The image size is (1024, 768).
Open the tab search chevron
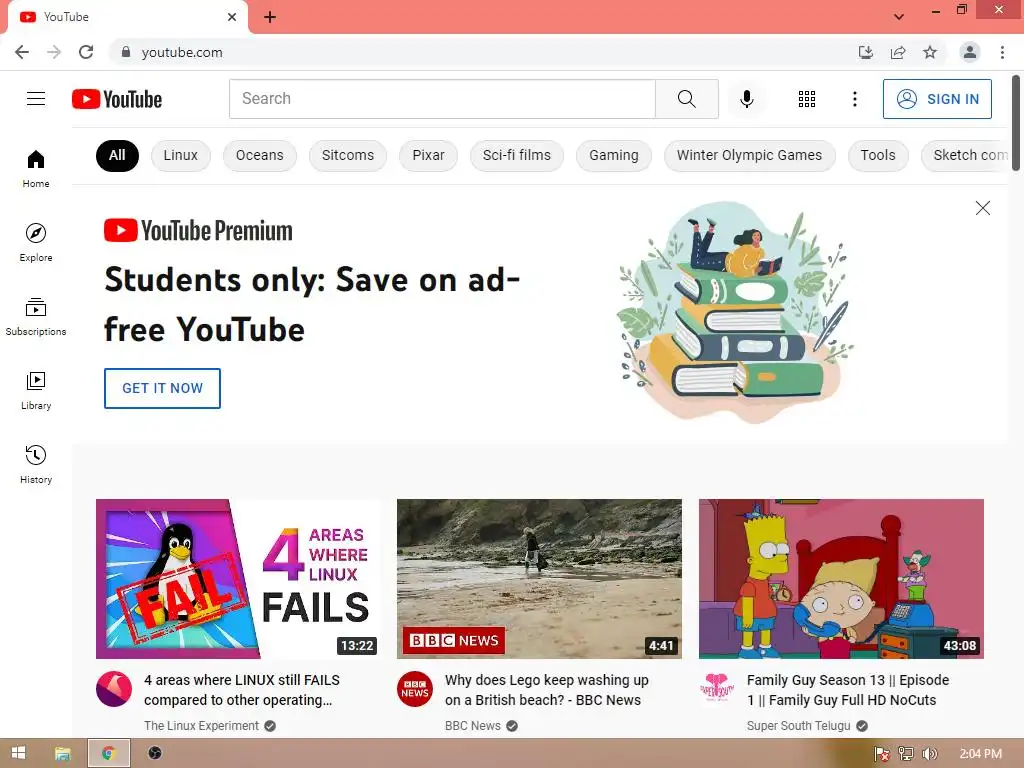(x=899, y=16)
